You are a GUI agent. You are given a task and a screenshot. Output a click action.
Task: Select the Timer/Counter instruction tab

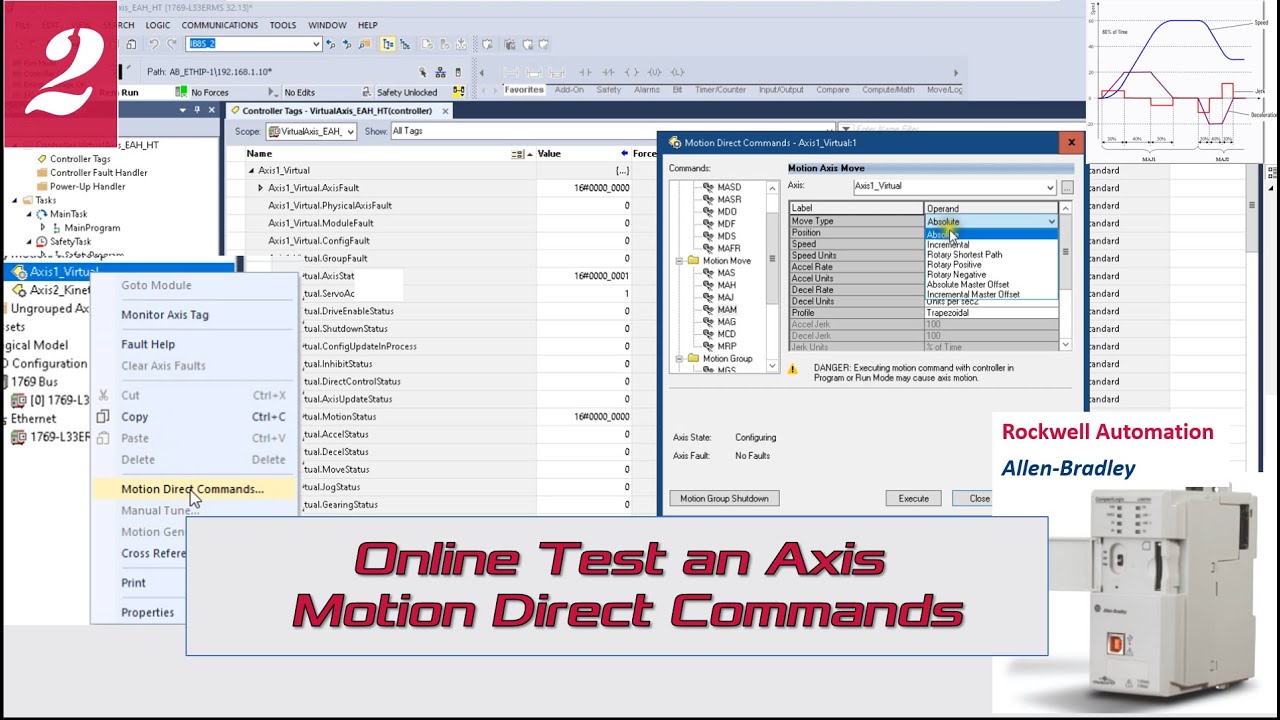coord(721,90)
